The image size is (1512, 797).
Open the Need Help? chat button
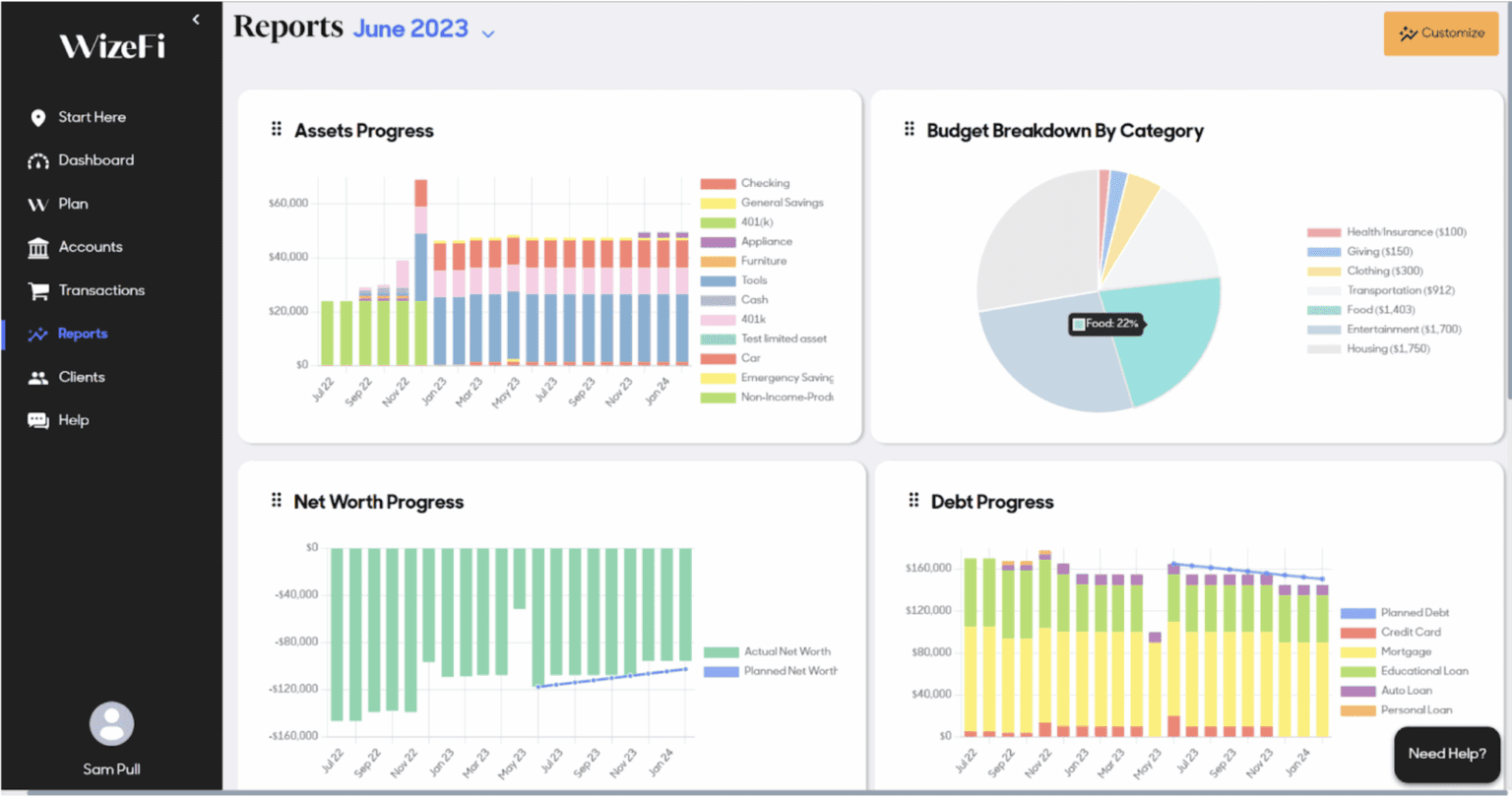[1446, 754]
